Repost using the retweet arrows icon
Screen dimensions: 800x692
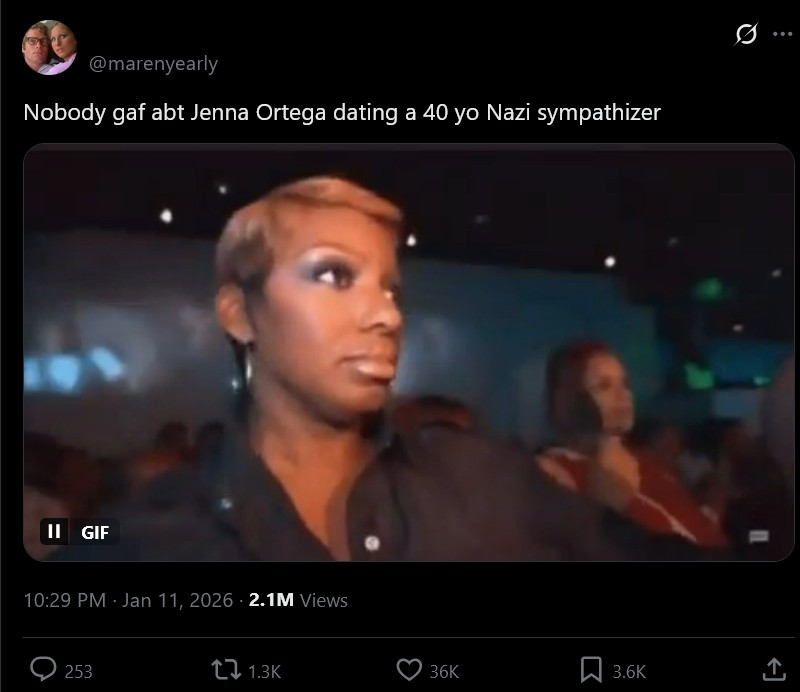pyautogui.click(x=226, y=670)
